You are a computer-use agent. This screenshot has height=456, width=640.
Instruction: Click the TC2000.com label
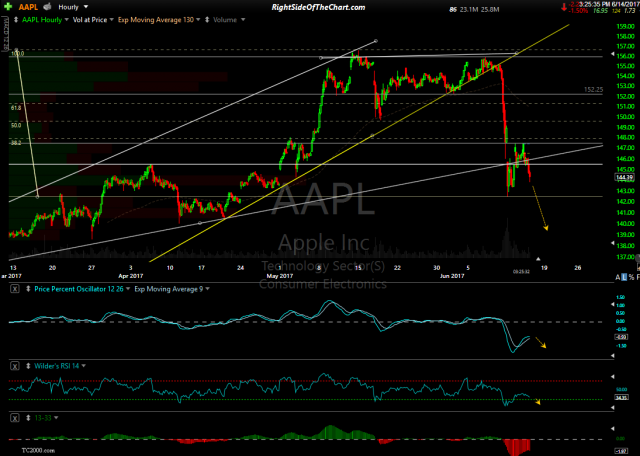tap(37, 451)
